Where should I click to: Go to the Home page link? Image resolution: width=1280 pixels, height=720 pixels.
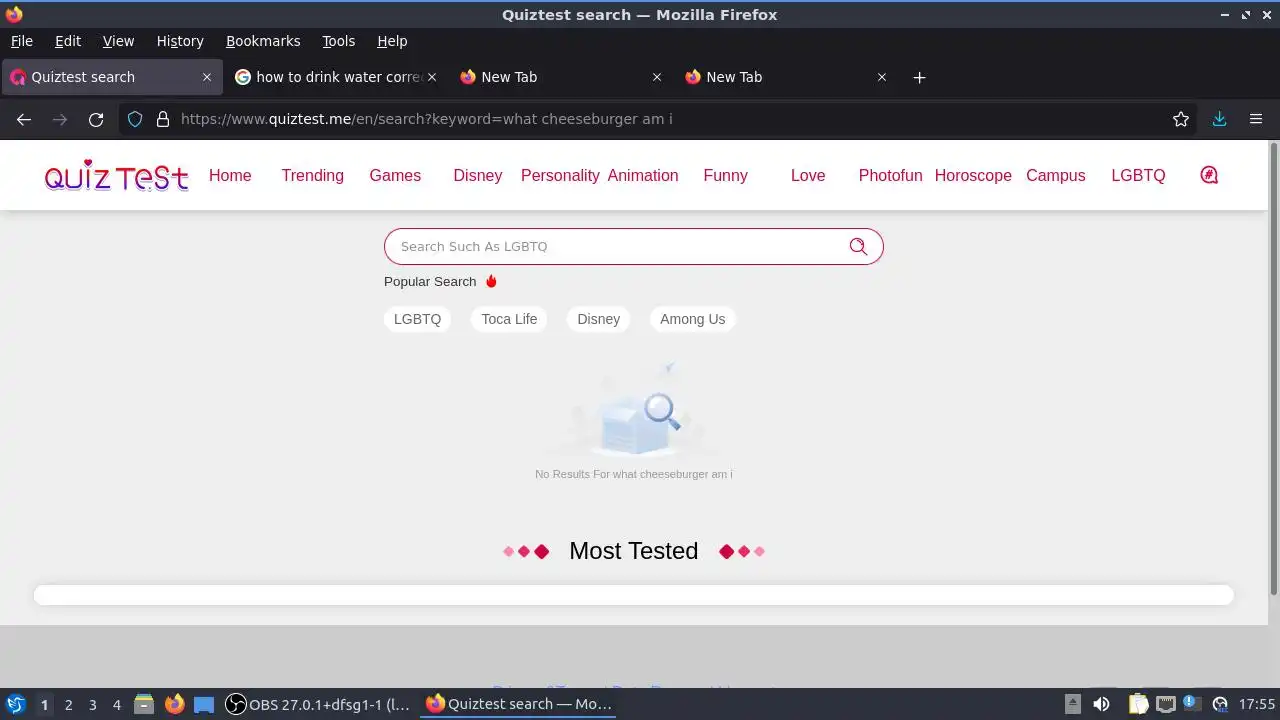click(x=230, y=175)
